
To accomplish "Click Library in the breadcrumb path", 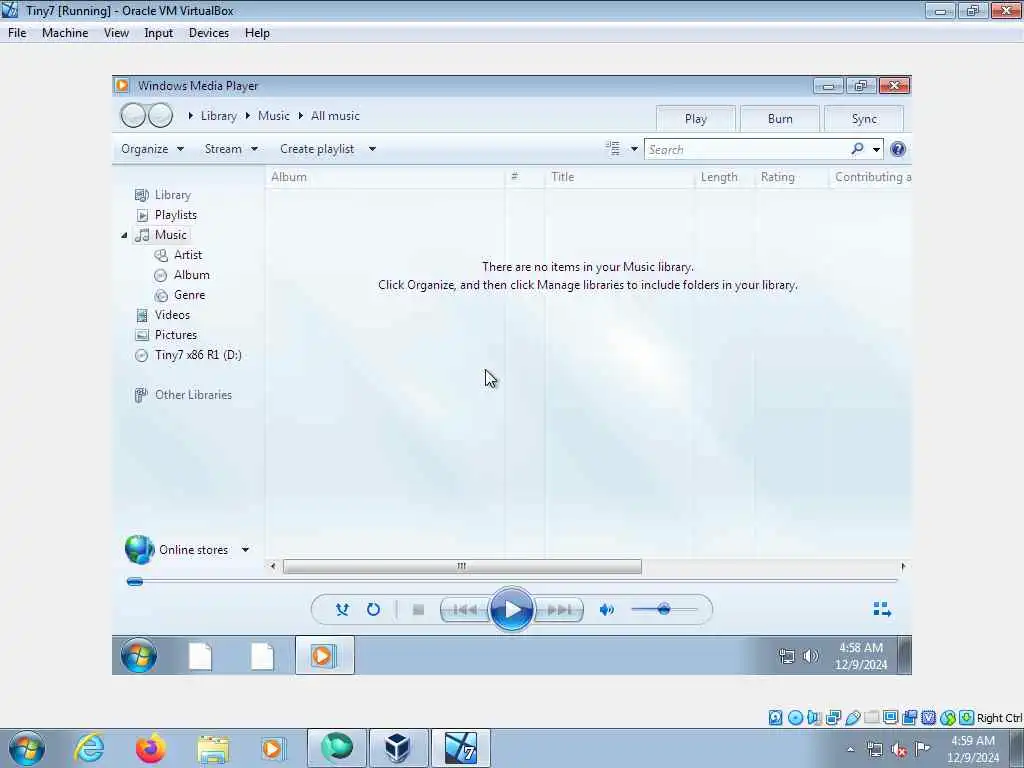I will click(218, 116).
